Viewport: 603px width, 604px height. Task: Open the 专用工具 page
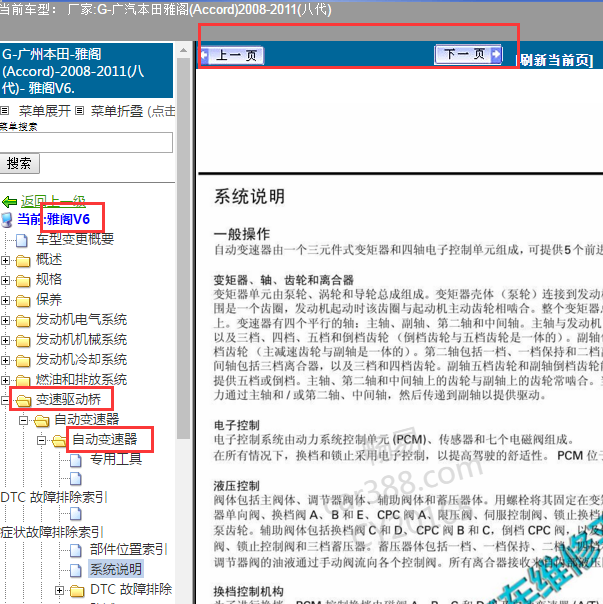point(116,459)
